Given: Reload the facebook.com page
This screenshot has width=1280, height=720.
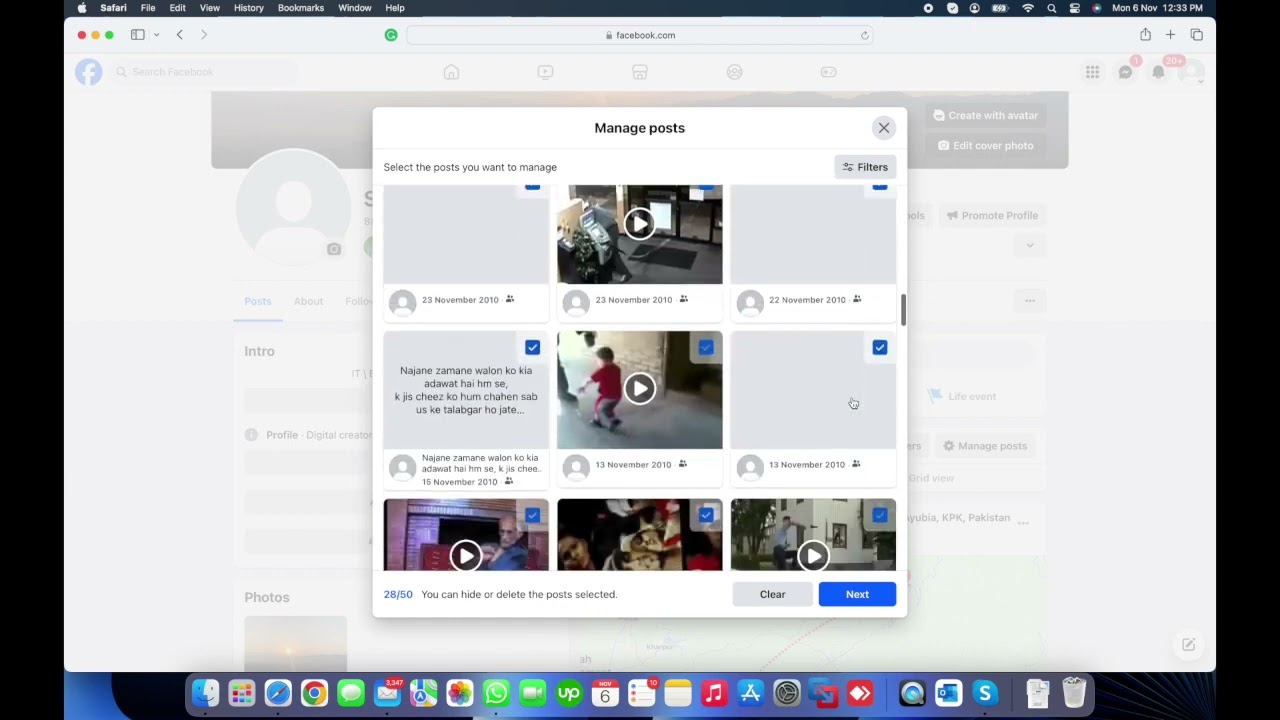Looking at the screenshot, I should click(x=865, y=35).
